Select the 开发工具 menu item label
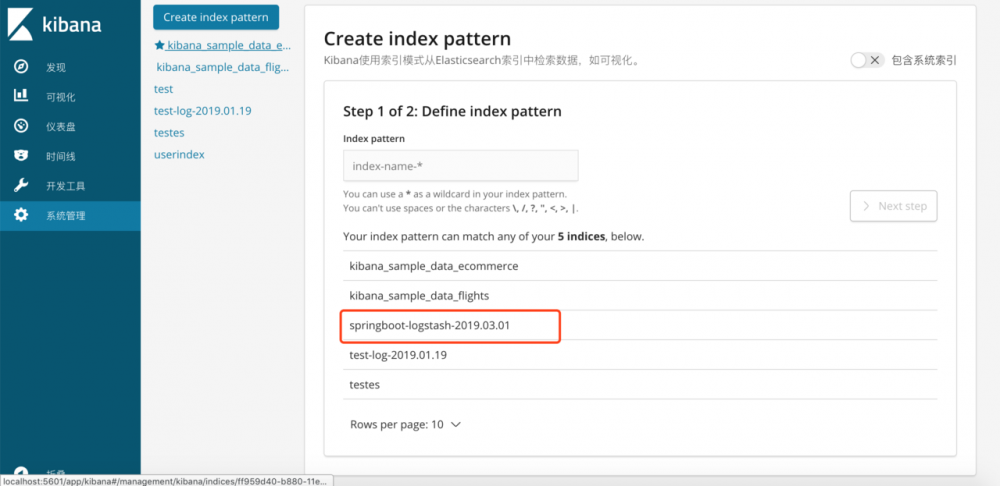The width and height of the screenshot is (1000, 486). point(66,186)
